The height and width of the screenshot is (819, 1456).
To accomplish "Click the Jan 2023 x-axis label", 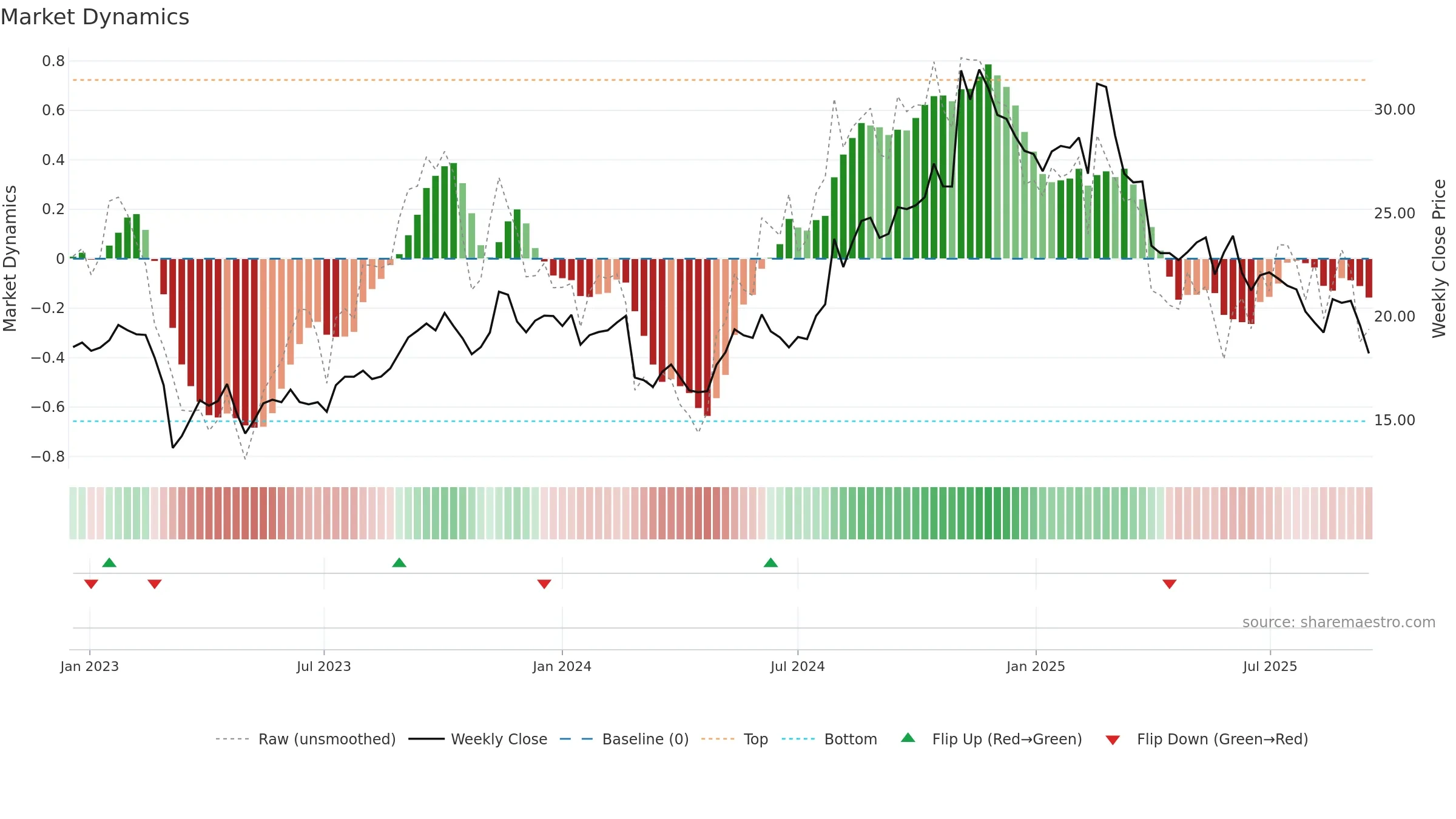I will (90, 666).
